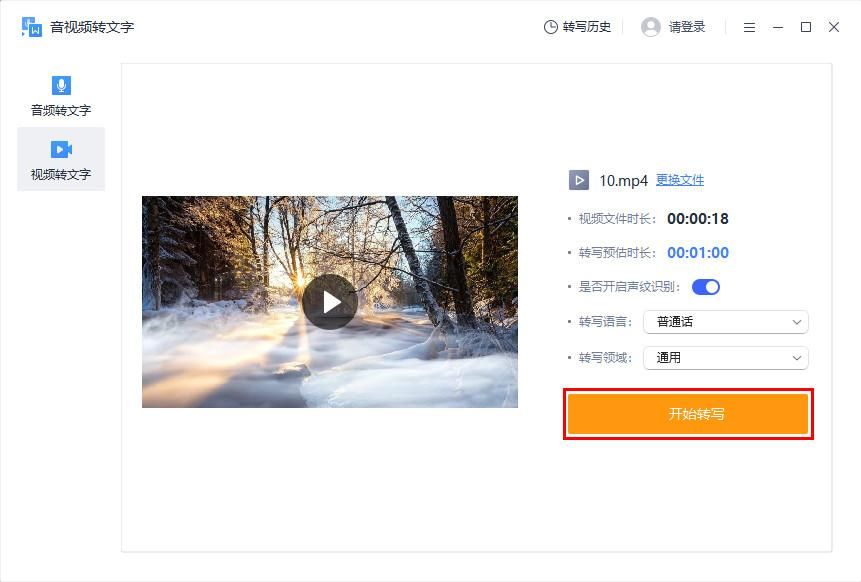Select the 视频转文字 sidebar tab label
The width and height of the screenshot is (861, 582).
(61, 175)
